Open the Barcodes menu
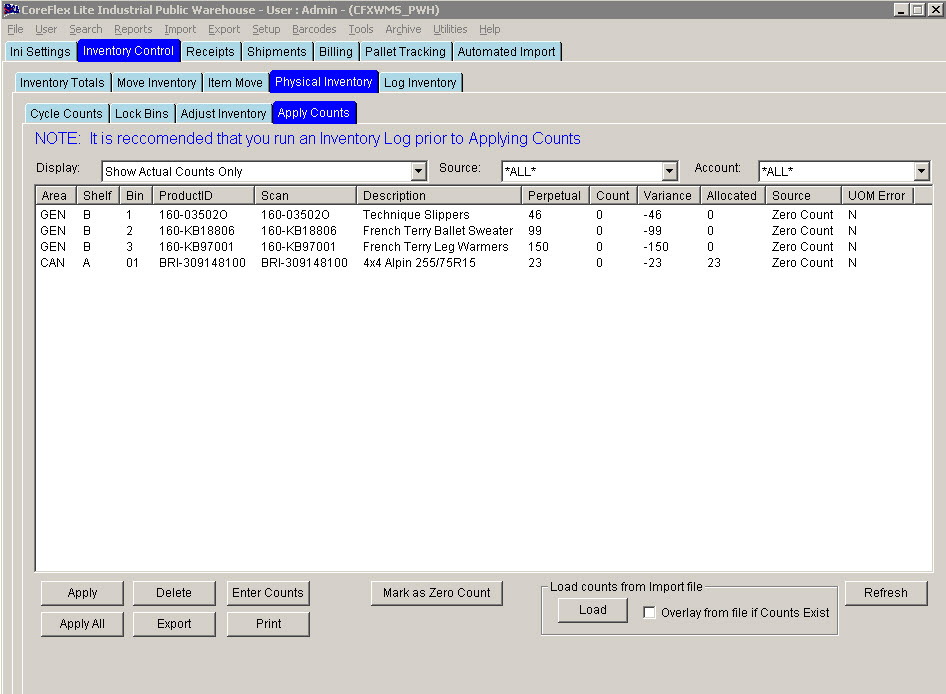This screenshot has width=946, height=694. [x=314, y=29]
